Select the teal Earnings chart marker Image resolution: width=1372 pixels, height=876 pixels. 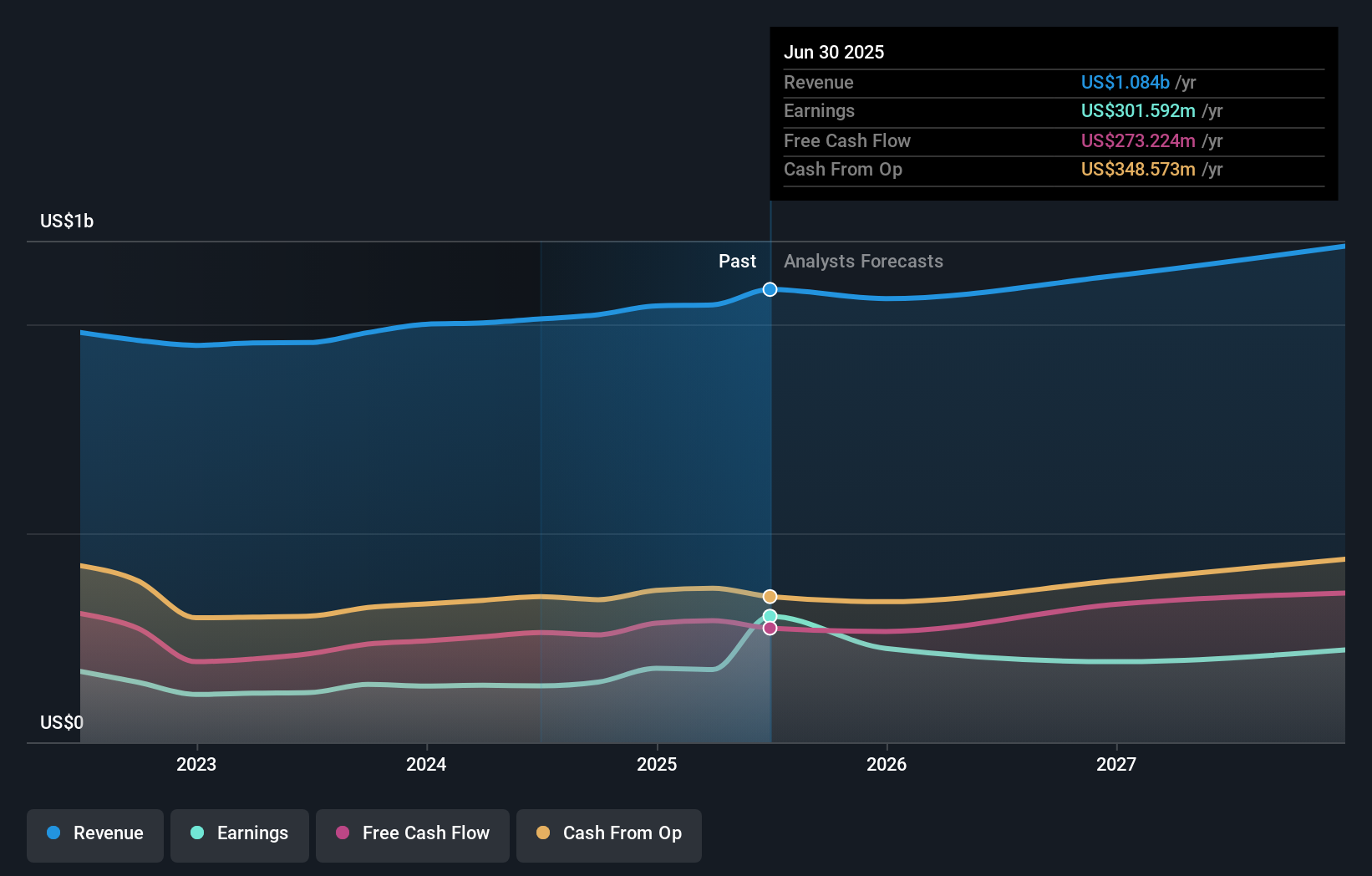[769, 615]
